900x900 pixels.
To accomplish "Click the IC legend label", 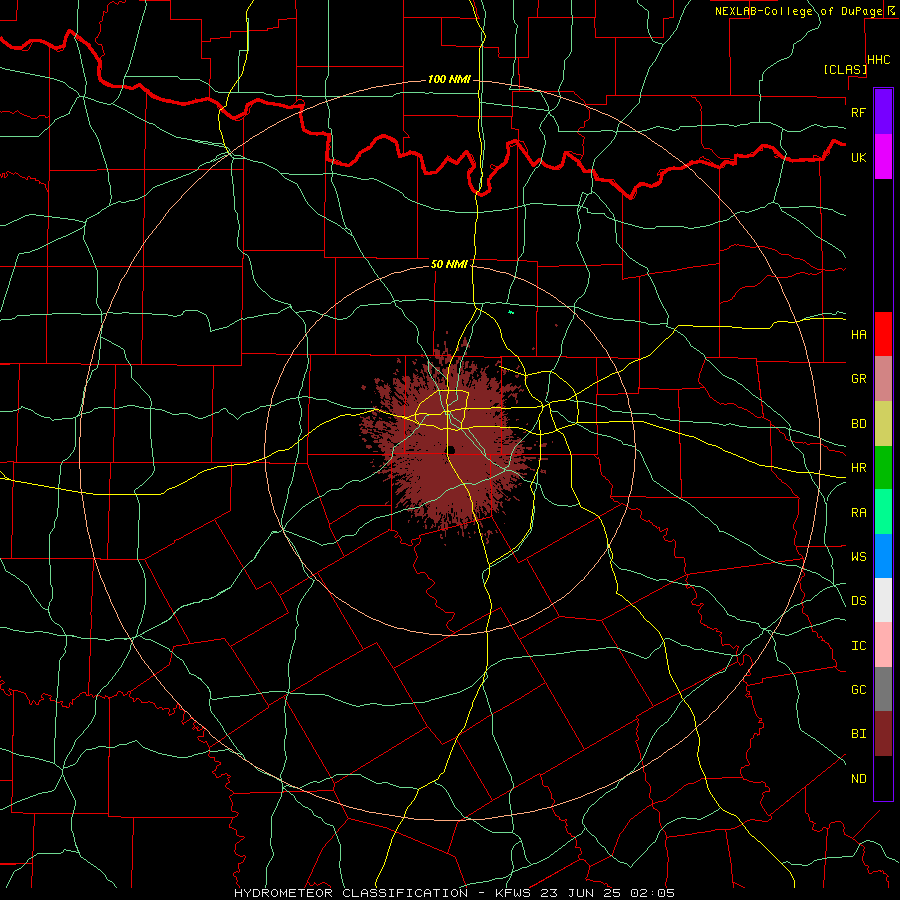I will point(858,645).
